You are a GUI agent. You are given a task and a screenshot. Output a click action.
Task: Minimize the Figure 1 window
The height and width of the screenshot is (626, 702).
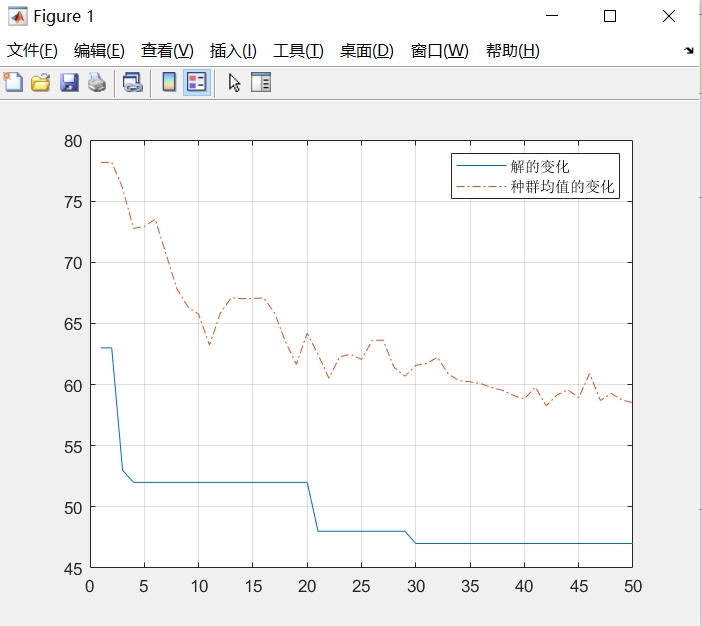pyautogui.click(x=552, y=16)
